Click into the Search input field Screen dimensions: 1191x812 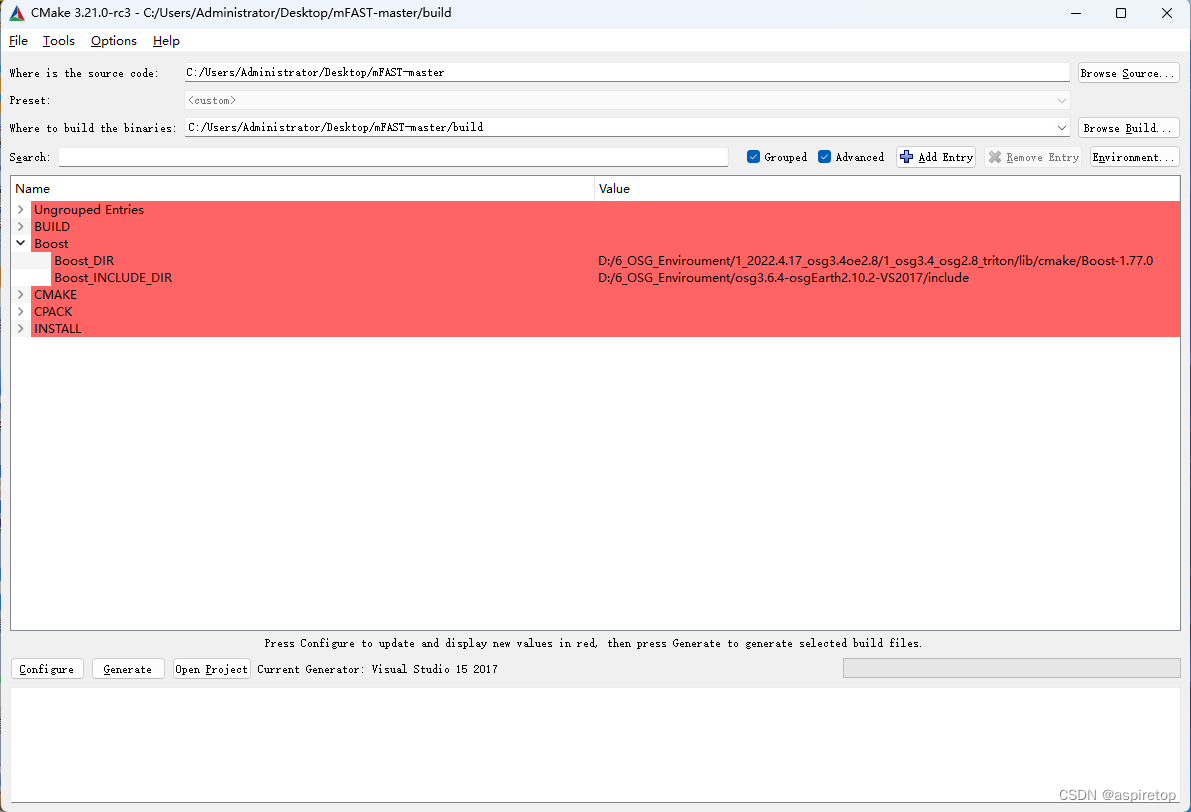click(x=393, y=157)
